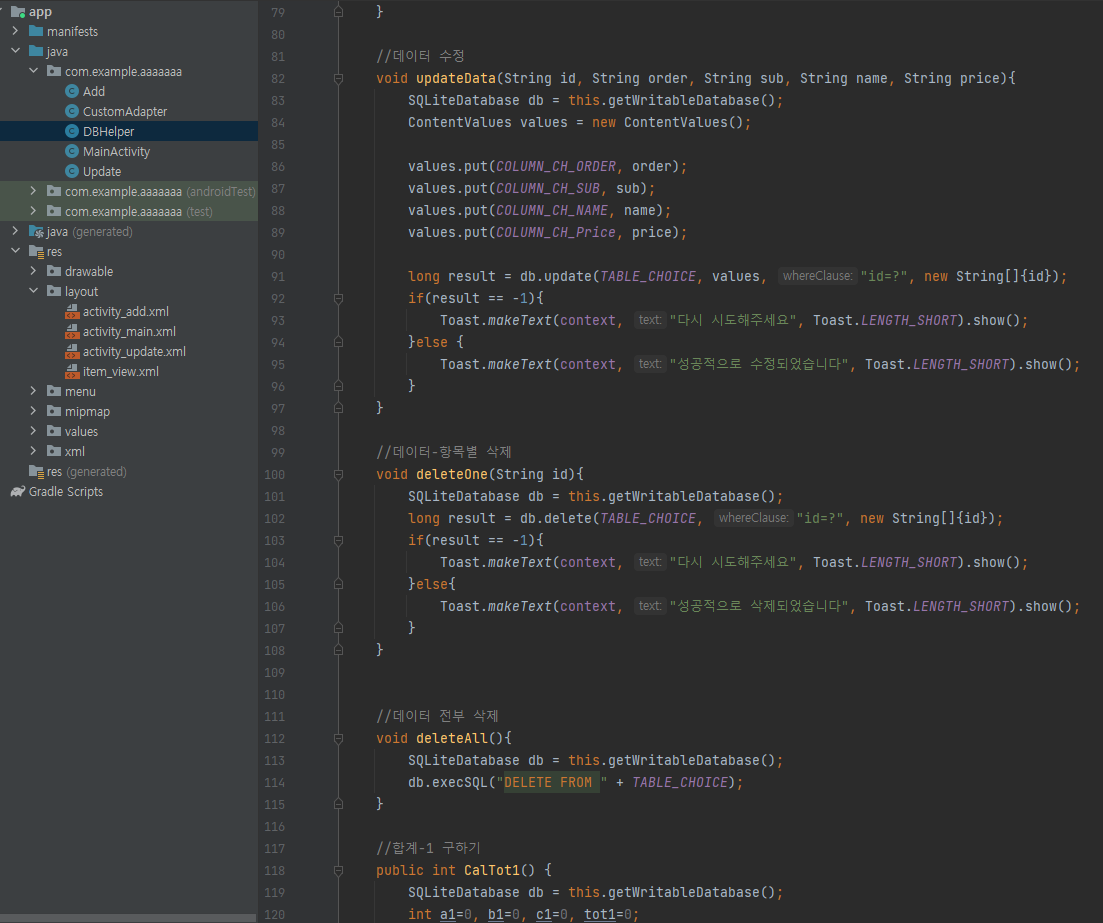Select Gradle Scripts node
This screenshot has width=1103, height=923.
click(x=65, y=492)
